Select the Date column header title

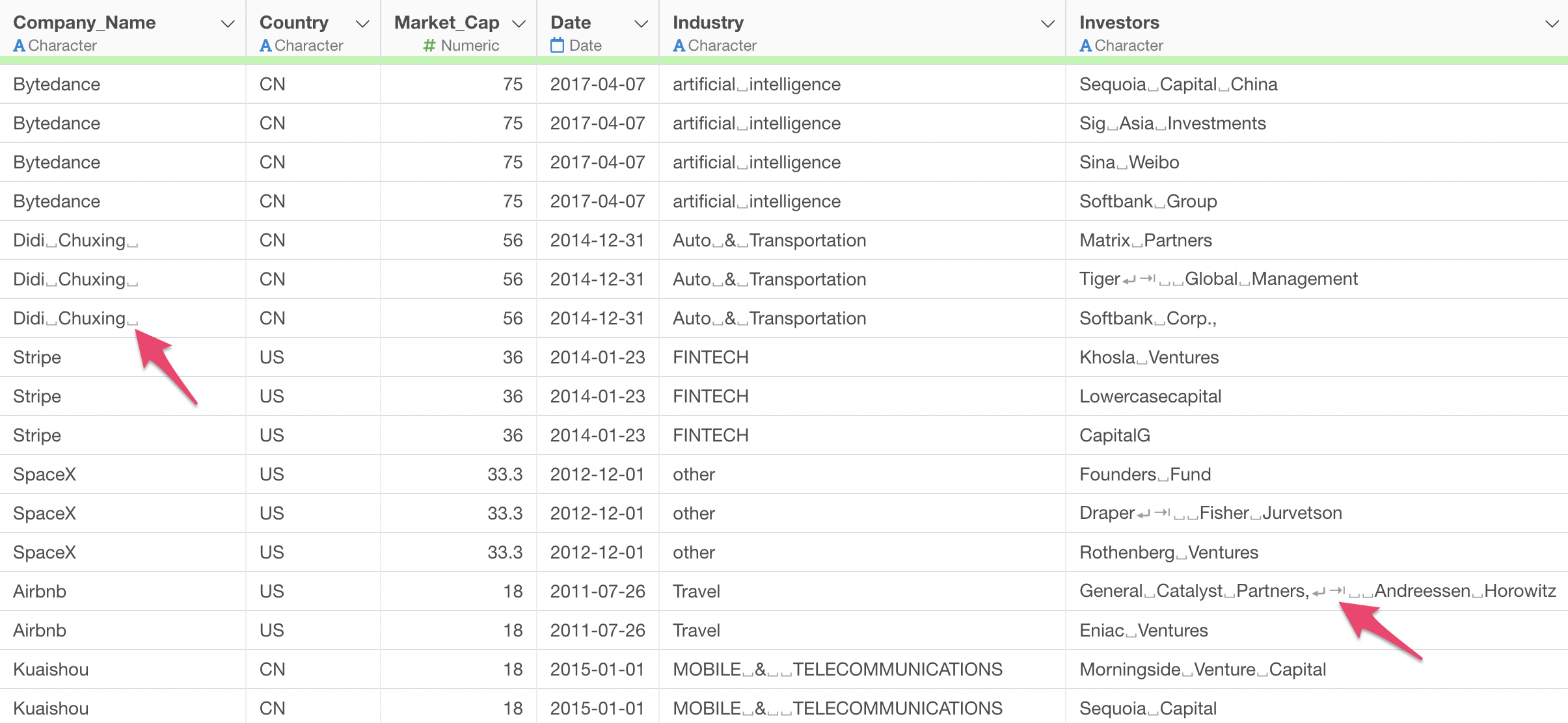571,23
